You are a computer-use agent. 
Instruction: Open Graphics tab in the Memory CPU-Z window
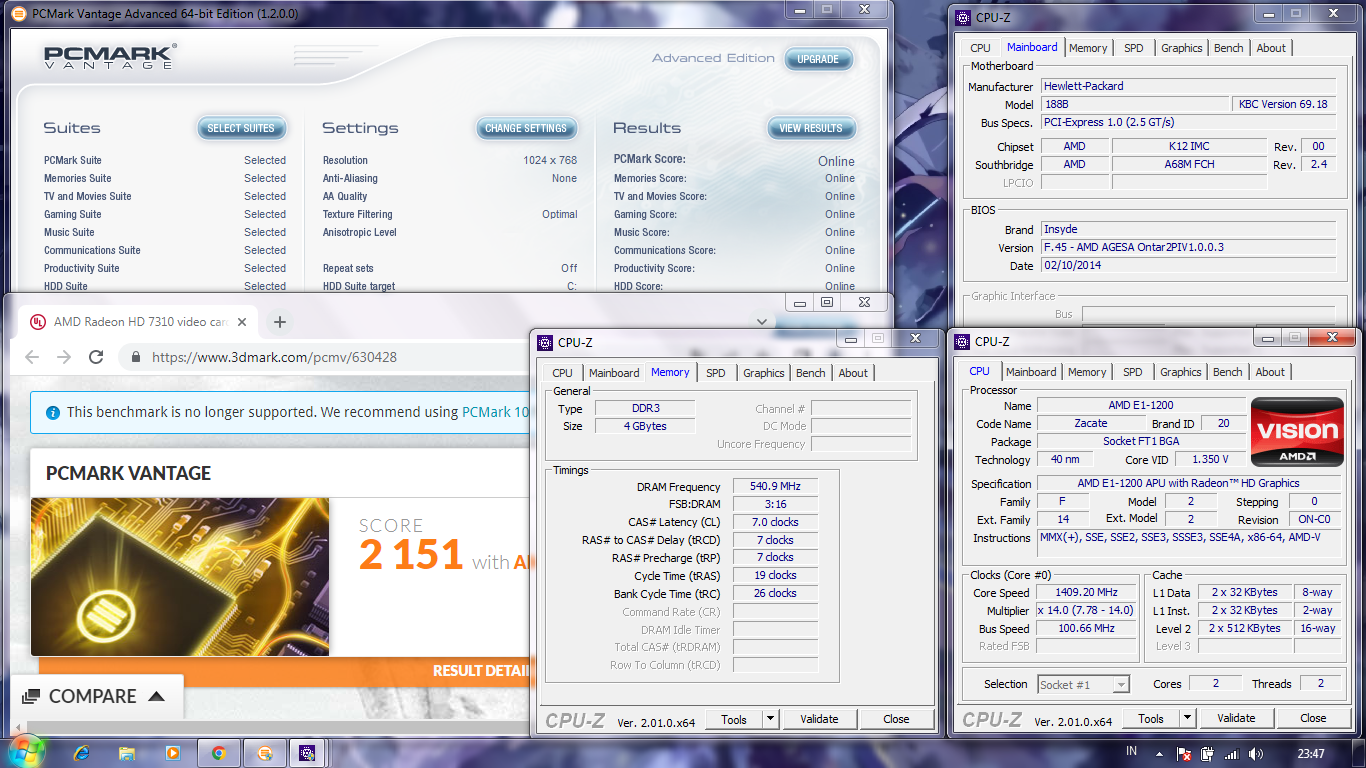[x=763, y=373]
